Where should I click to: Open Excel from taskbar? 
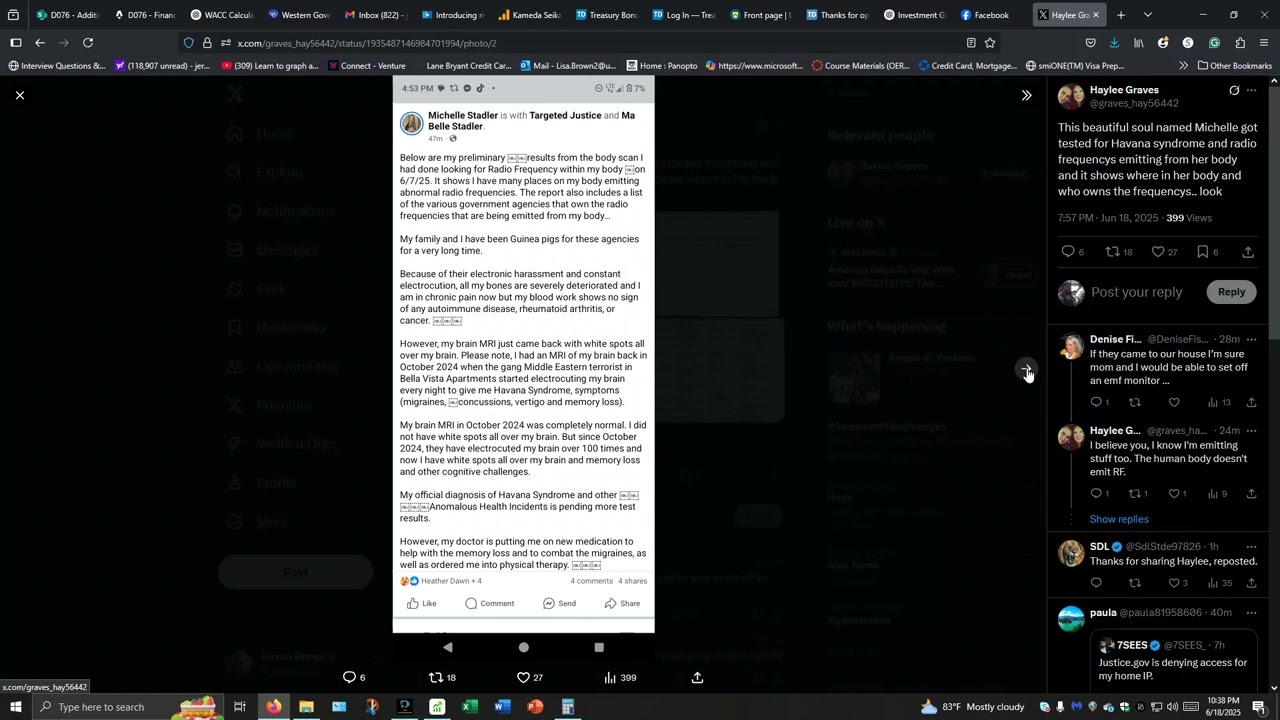470,707
